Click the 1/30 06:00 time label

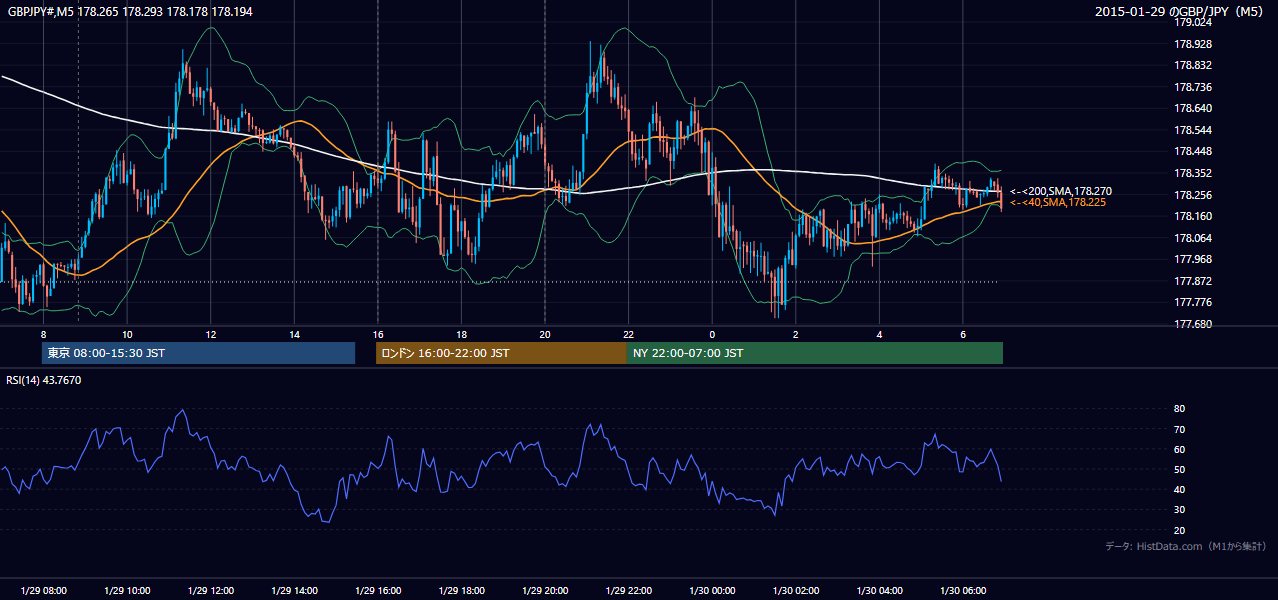(x=963, y=591)
